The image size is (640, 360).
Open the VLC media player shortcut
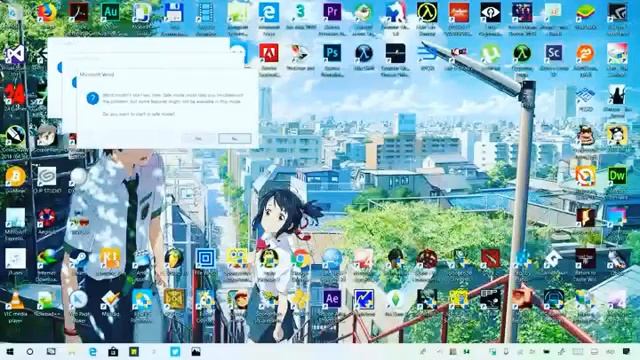[15, 301]
